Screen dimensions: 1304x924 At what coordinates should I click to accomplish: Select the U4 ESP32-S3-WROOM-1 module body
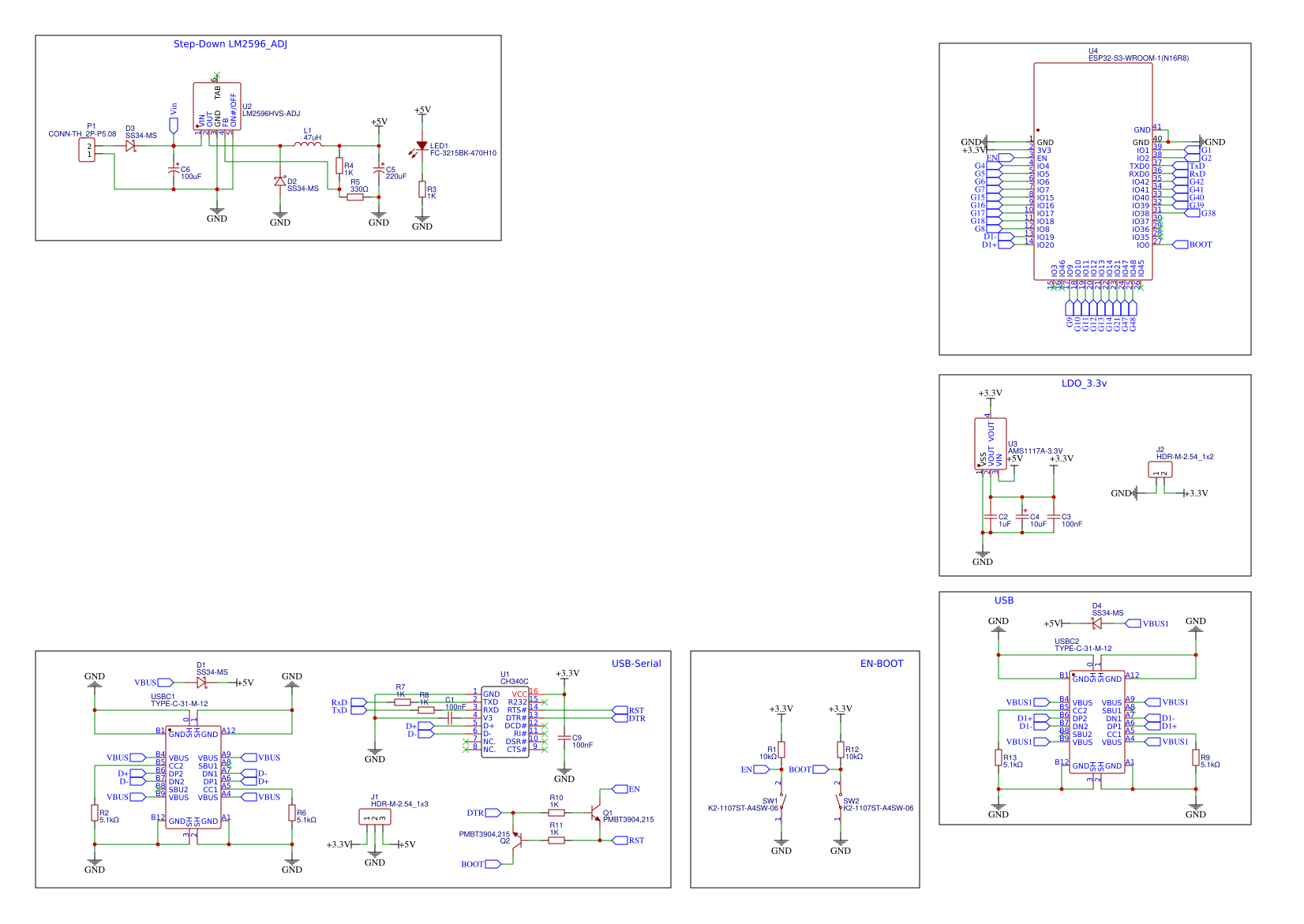[x=1093, y=171]
